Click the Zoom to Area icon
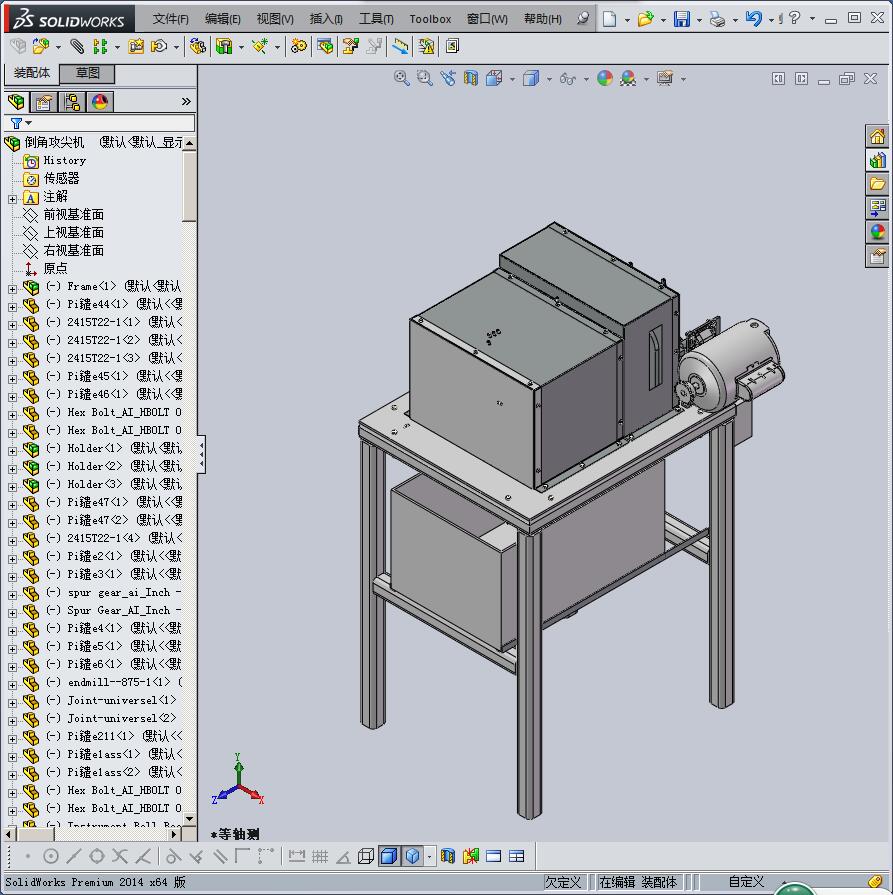893x895 pixels. tap(424, 78)
